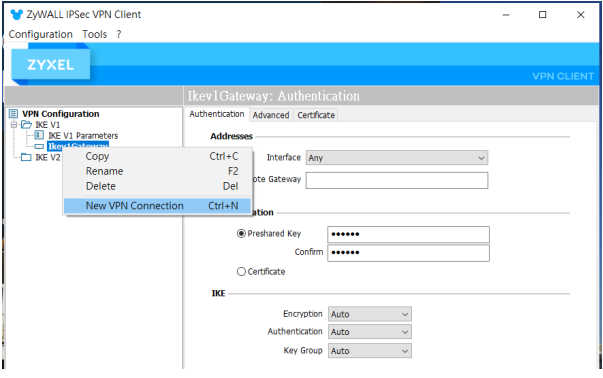Click the Ikev1Gateway node icon
This screenshot has height=378, width=603.
(x=39, y=146)
